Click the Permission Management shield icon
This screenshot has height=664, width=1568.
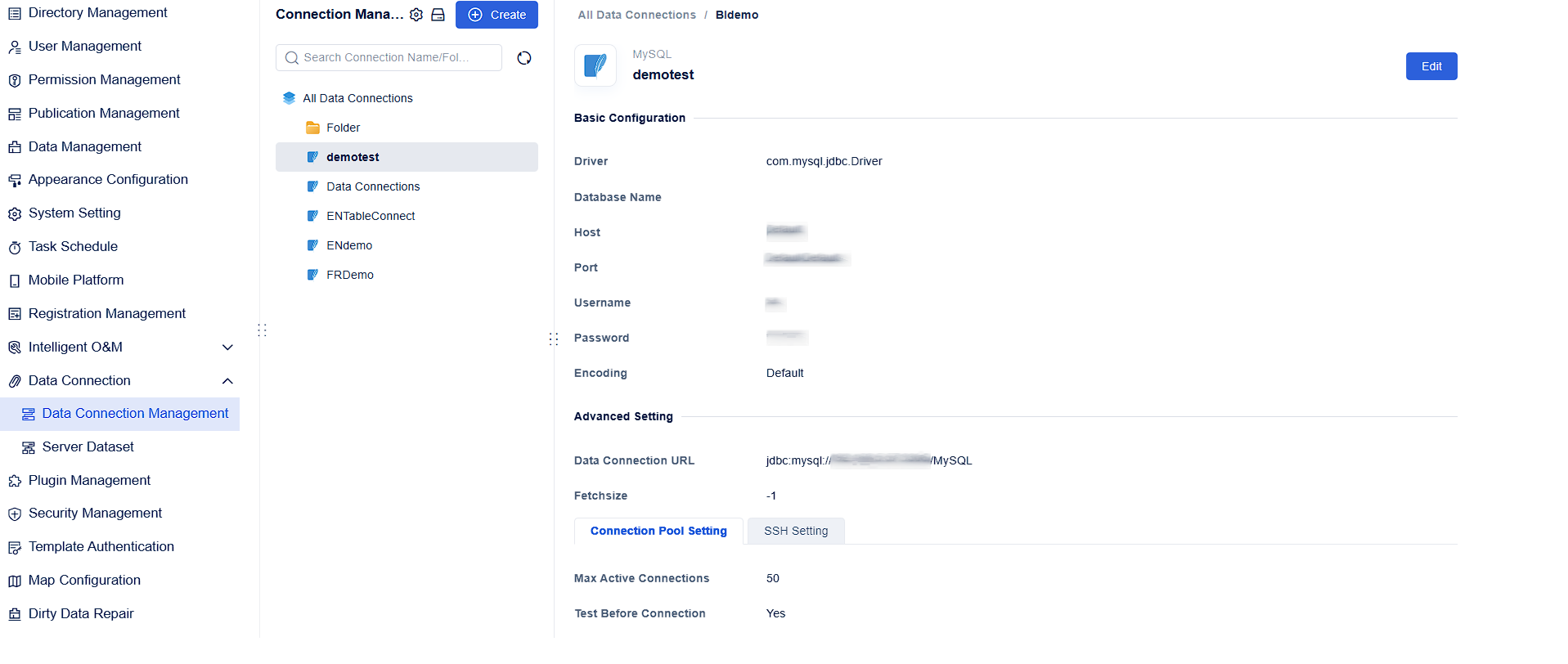click(x=15, y=80)
